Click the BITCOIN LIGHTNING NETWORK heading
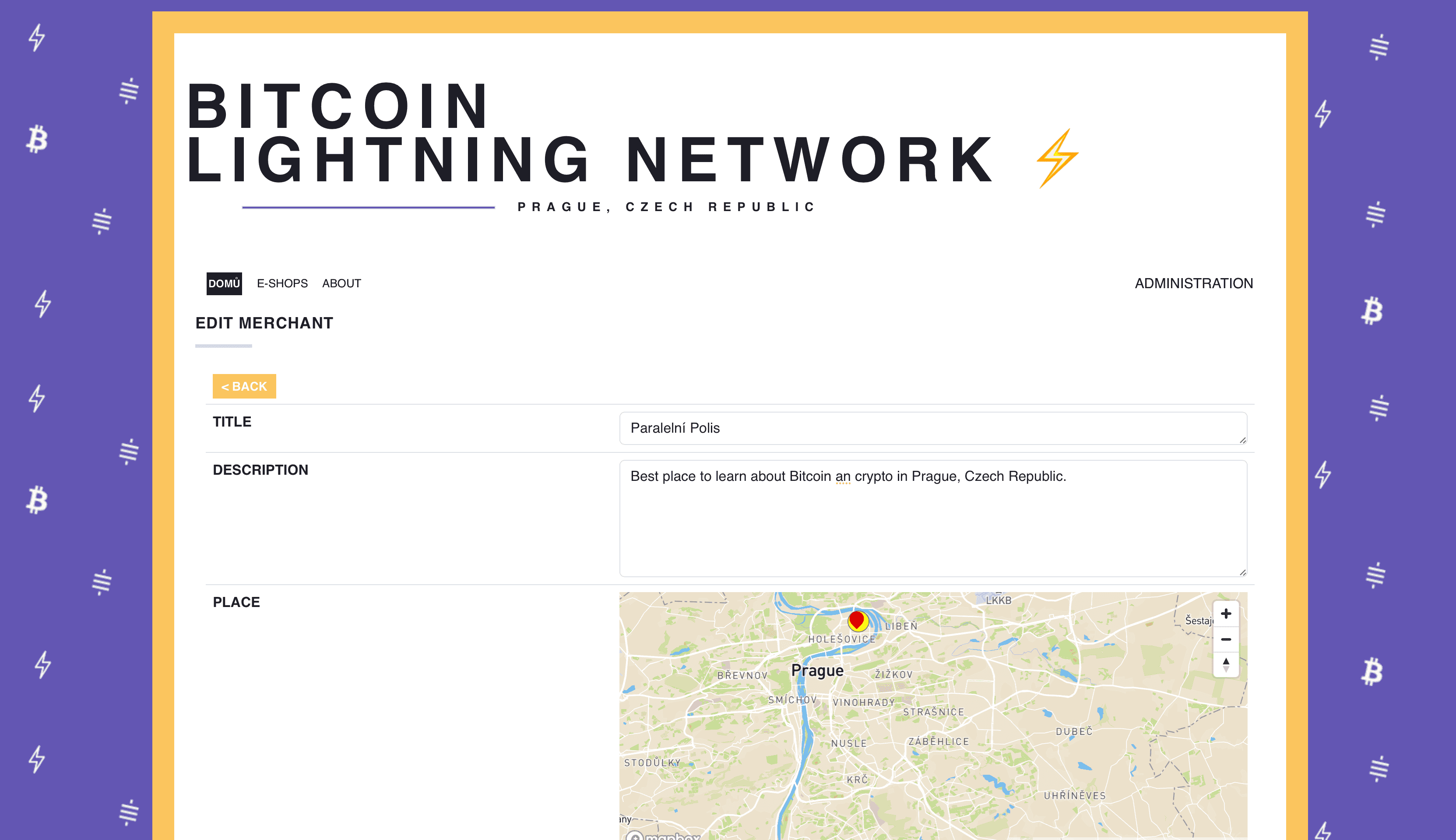The width and height of the screenshot is (1456, 840). point(577,133)
